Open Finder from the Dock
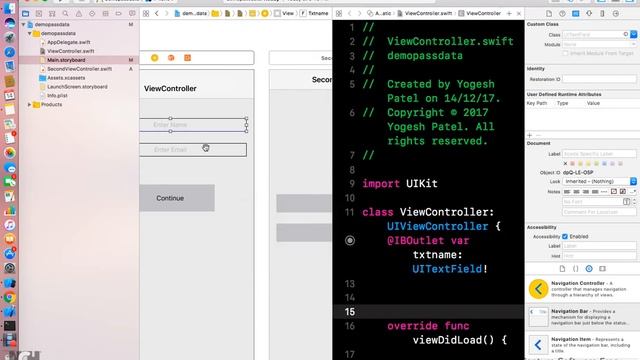 click(10, 9)
